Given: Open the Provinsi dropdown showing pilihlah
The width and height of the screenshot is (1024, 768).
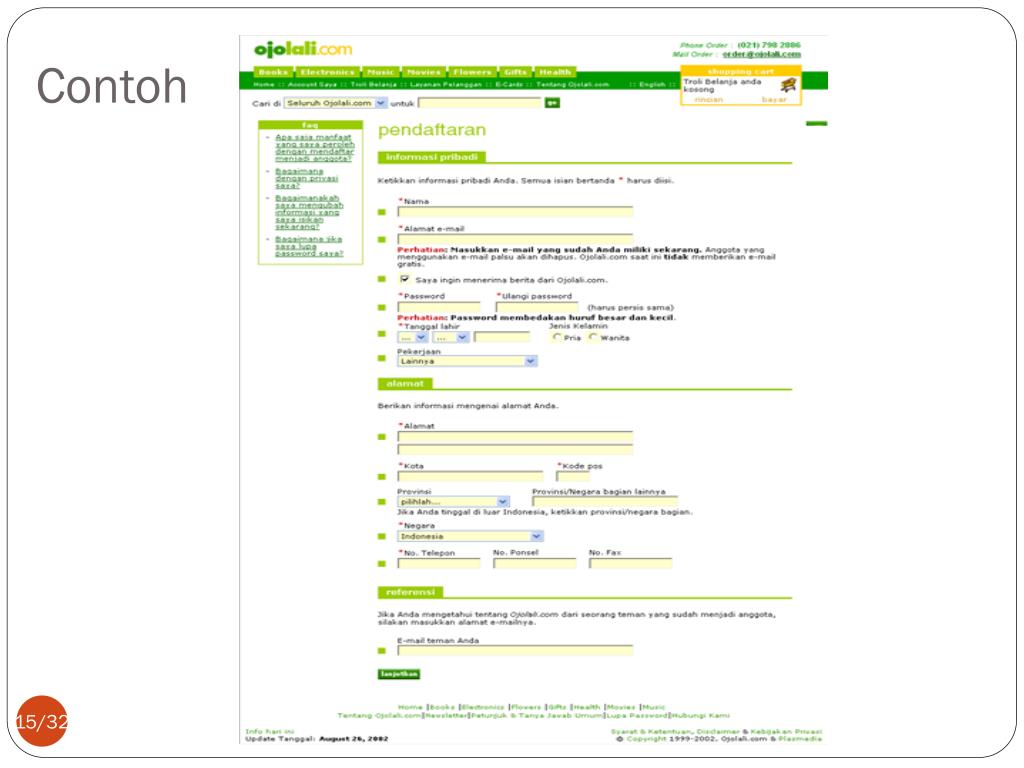Looking at the screenshot, I should coord(453,502).
